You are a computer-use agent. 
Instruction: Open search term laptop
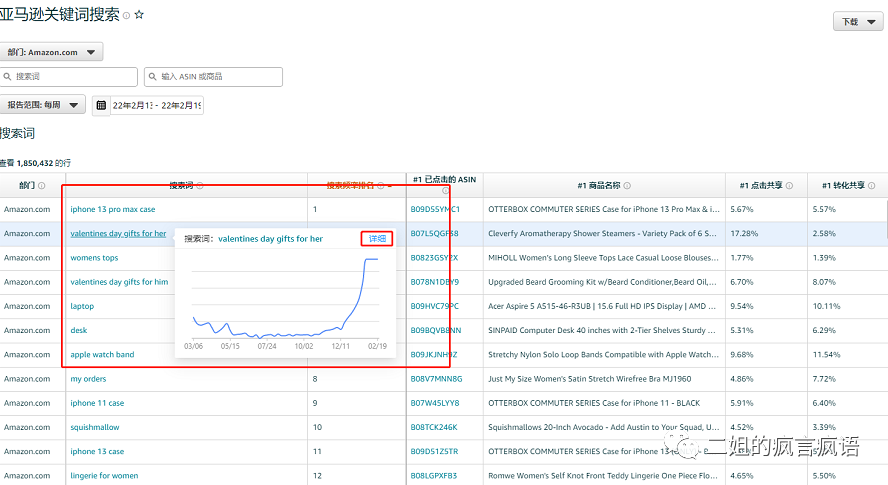82,306
